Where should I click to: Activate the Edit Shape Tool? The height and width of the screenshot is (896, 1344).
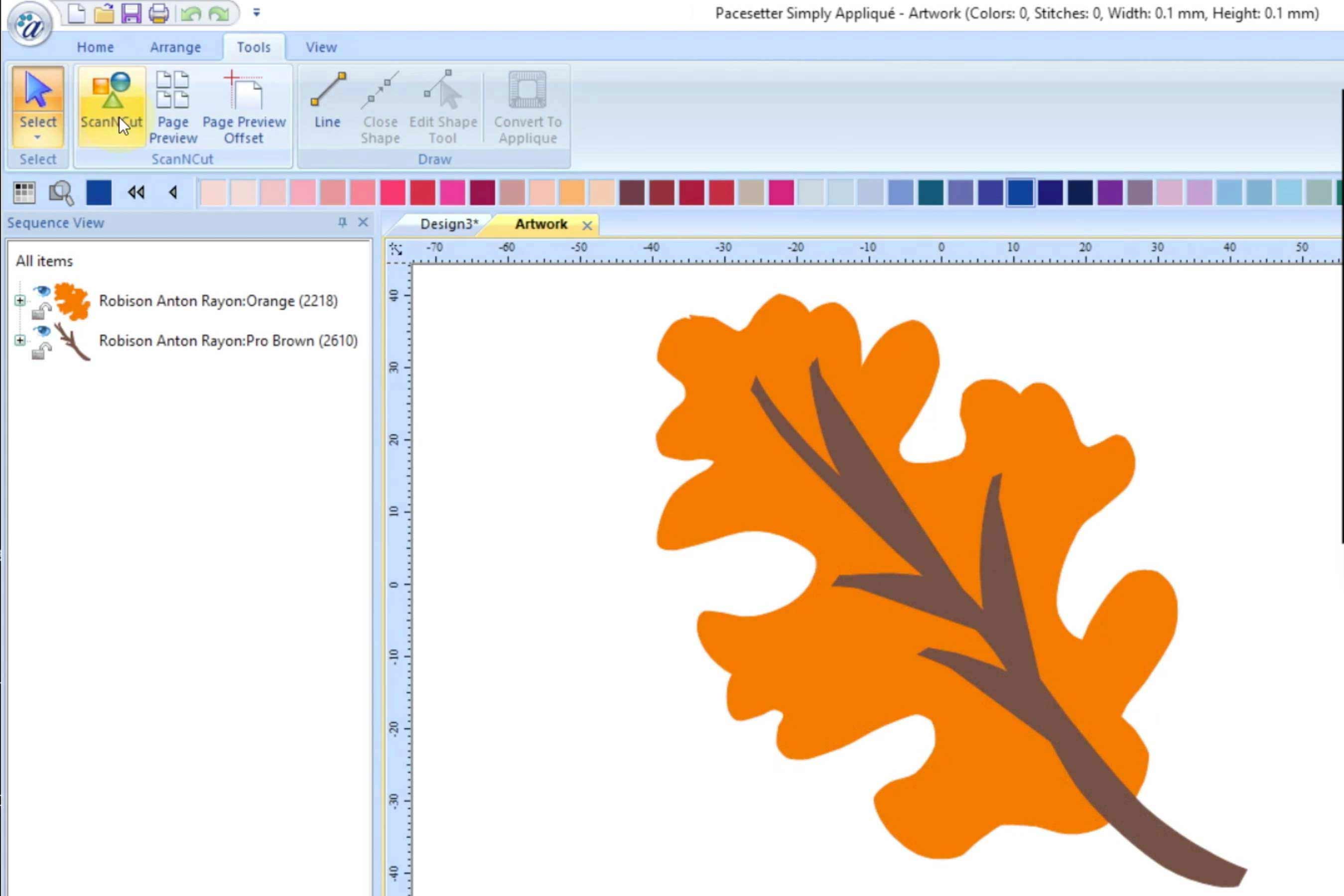[443, 103]
